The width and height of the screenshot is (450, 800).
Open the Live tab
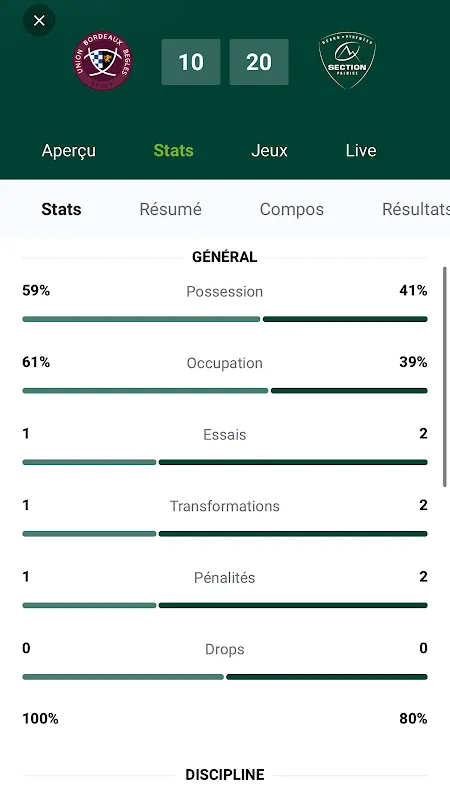click(361, 151)
